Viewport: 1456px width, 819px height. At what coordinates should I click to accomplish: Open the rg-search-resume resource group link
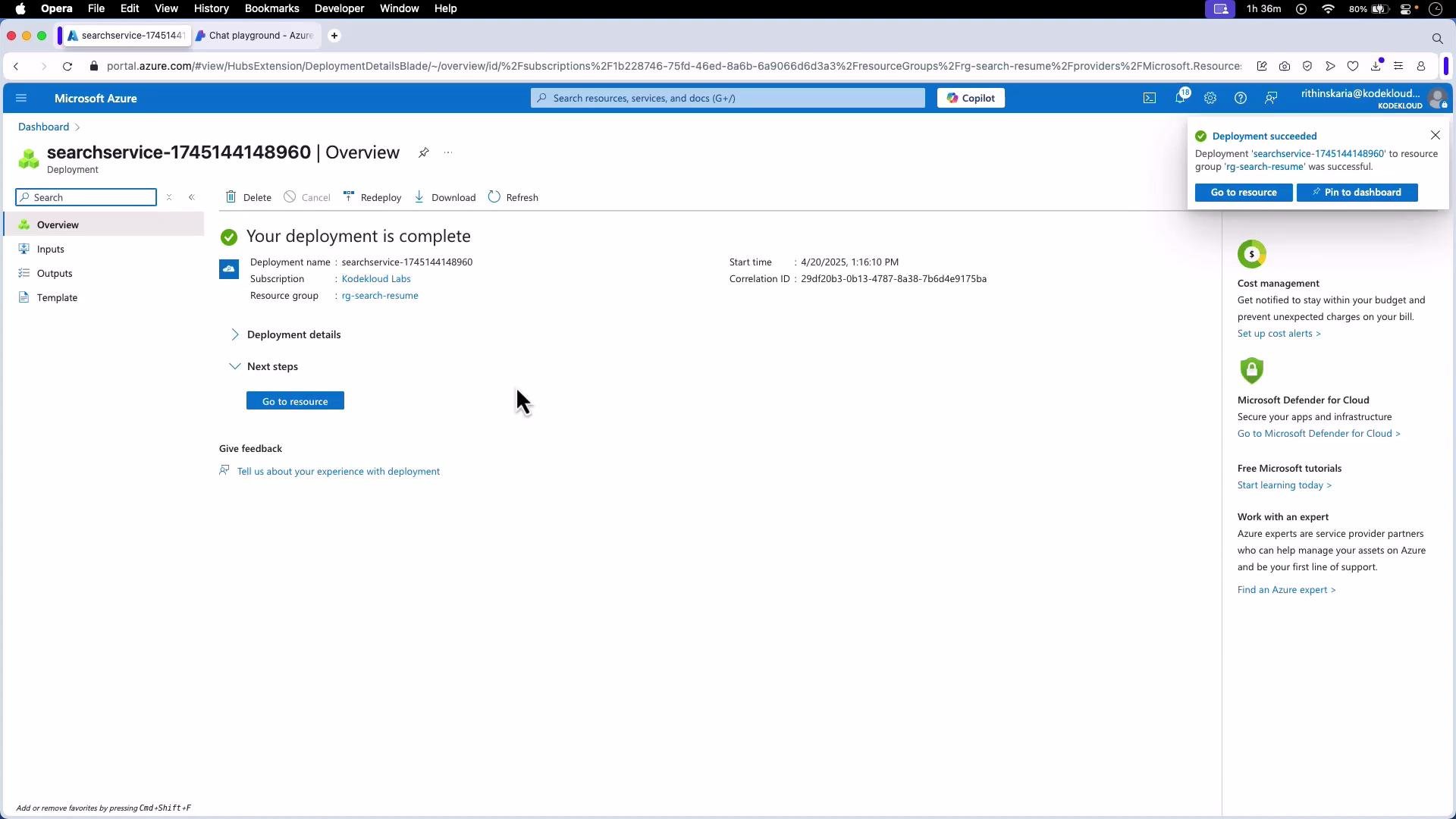pos(380,296)
